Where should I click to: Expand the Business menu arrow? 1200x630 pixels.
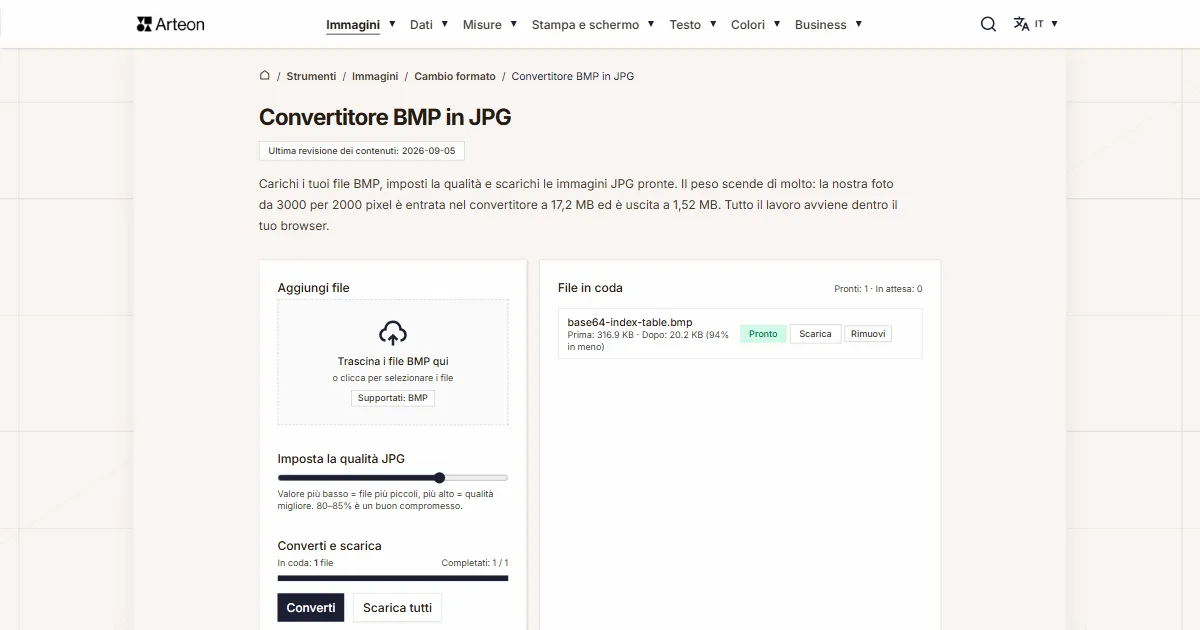tap(858, 23)
